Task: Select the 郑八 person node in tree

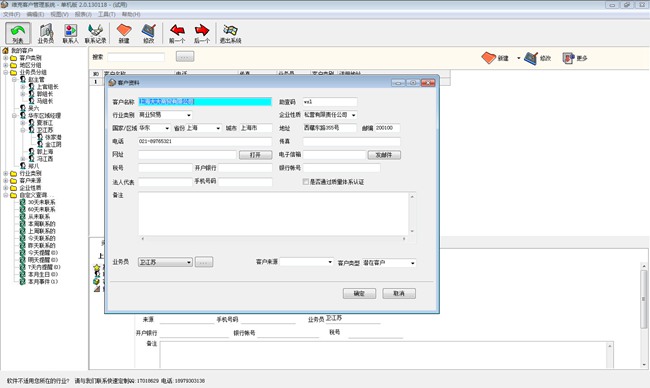Action: [34, 166]
